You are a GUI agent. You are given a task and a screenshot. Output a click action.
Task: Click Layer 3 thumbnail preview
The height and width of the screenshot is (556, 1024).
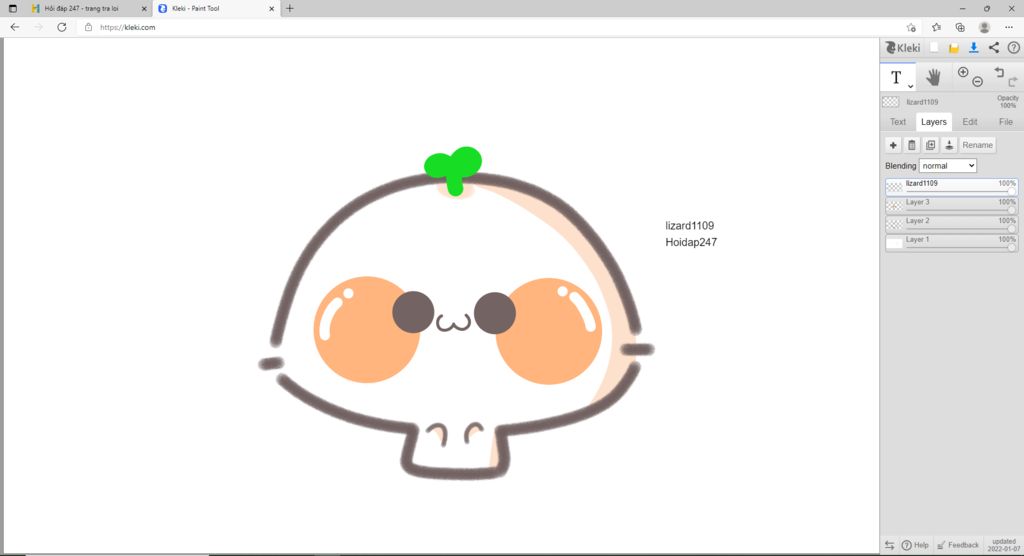point(894,206)
